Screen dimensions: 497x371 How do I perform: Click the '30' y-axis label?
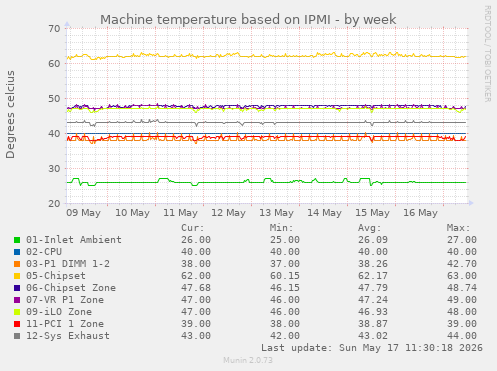54,169
